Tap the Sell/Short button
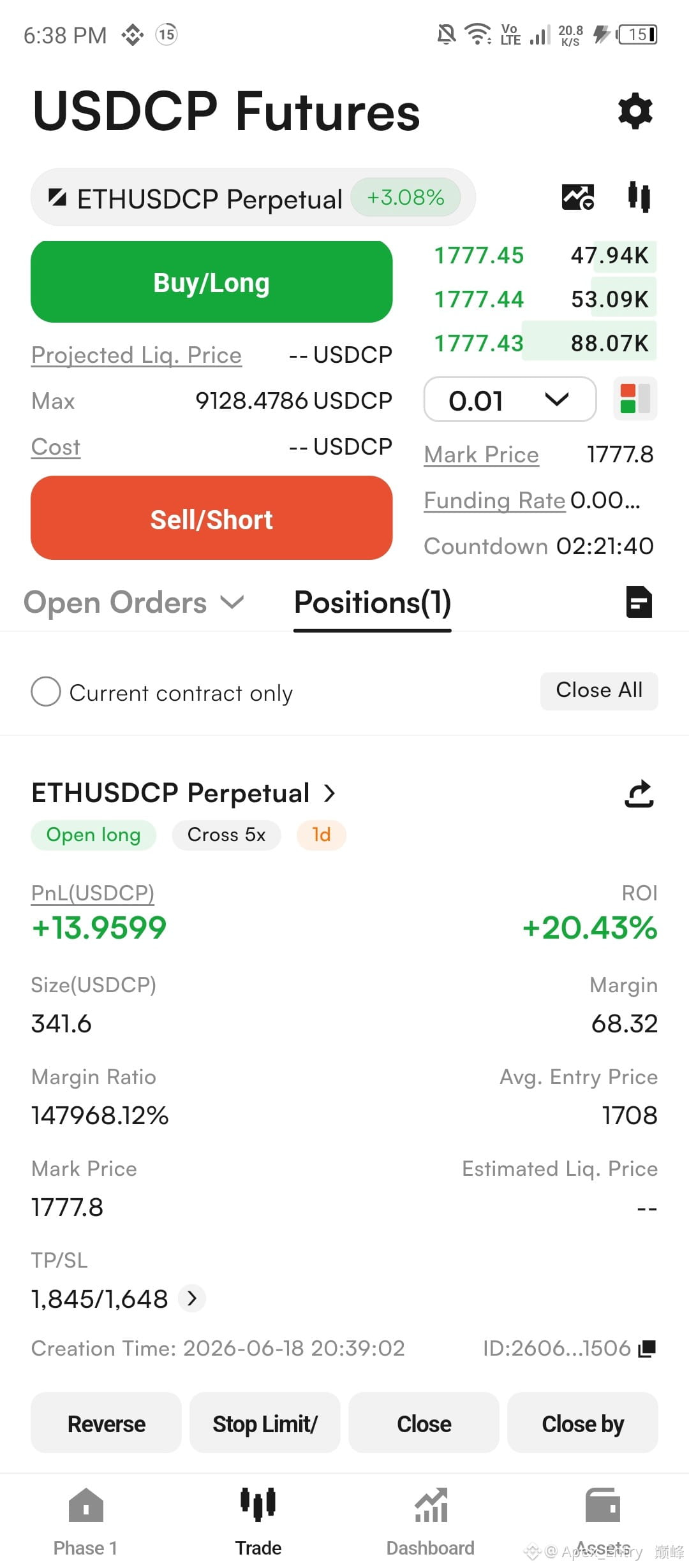This screenshot has width=689, height=1568. (x=212, y=518)
